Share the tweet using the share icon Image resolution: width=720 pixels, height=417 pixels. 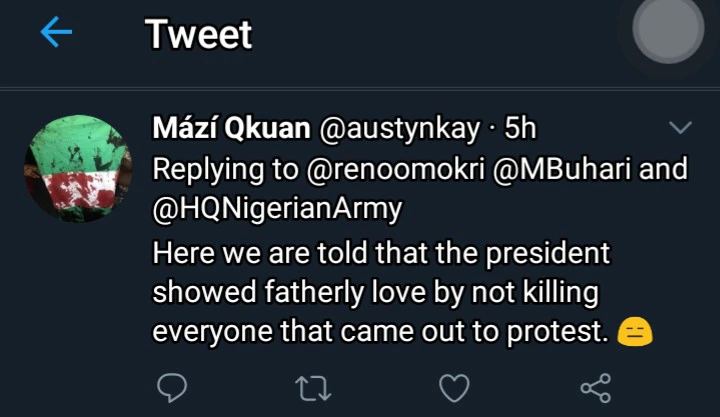tap(595, 386)
